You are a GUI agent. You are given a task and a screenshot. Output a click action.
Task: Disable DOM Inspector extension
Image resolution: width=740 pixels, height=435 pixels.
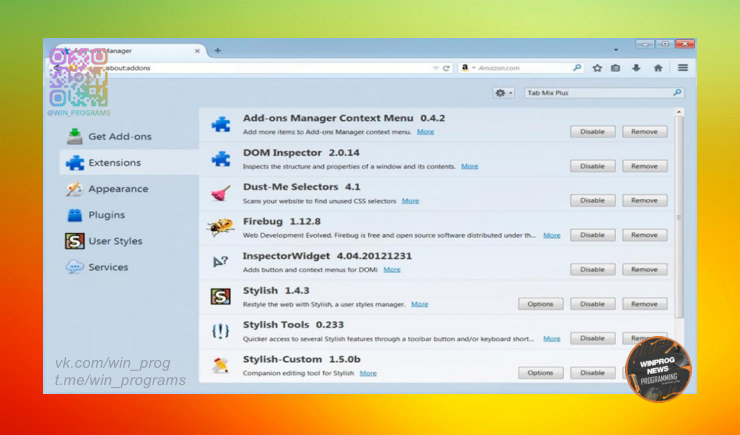(x=592, y=166)
